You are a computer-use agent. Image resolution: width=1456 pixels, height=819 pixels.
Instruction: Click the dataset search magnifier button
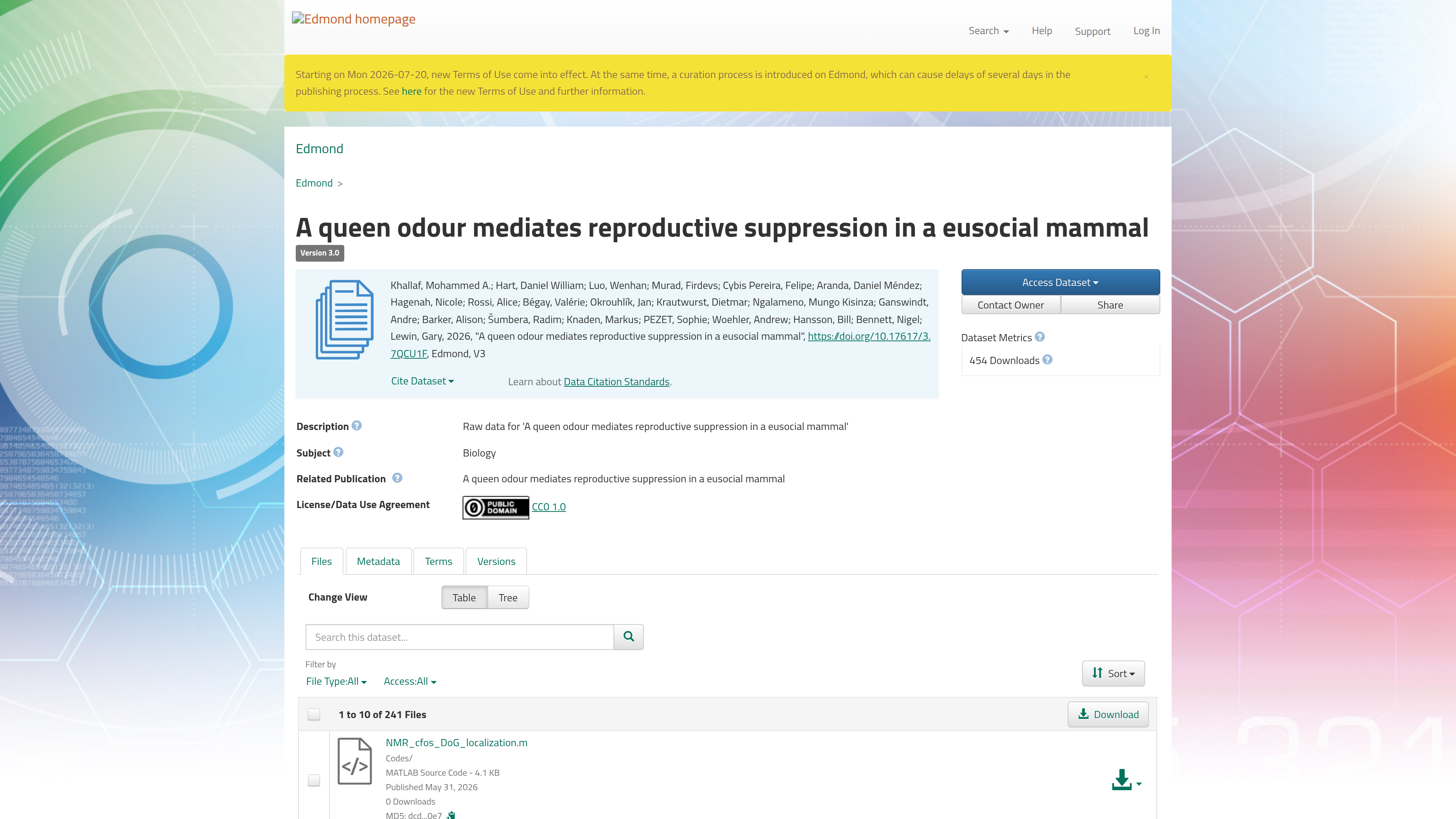click(629, 637)
